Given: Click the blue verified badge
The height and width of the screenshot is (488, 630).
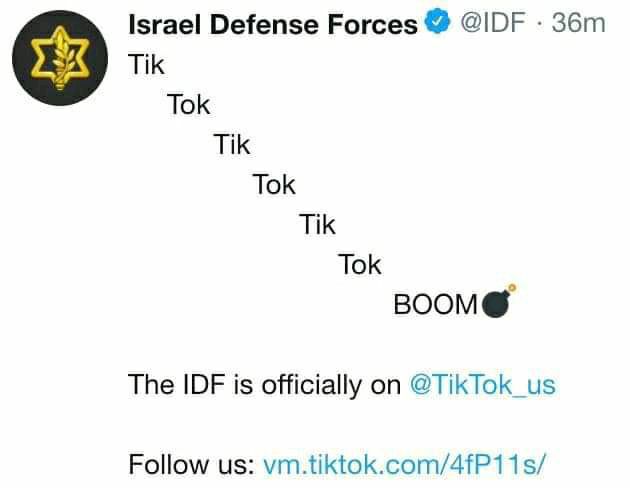Looking at the screenshot, I should 438,22.
